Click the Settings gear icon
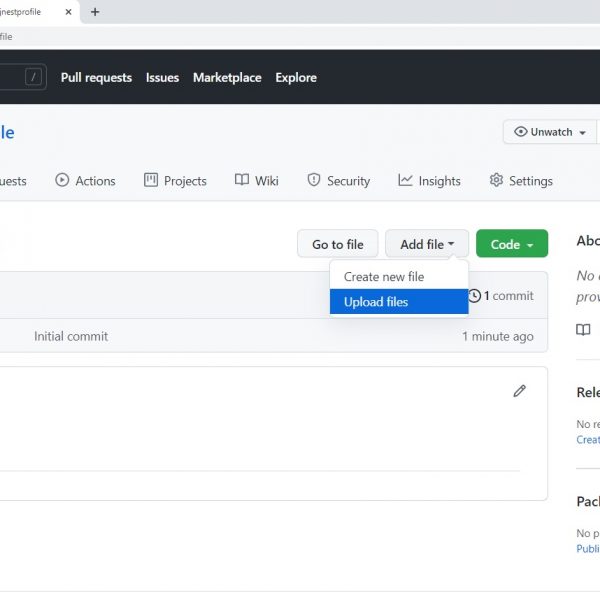The height and width of the screenshot is (600, 600). tap(496, 180)
